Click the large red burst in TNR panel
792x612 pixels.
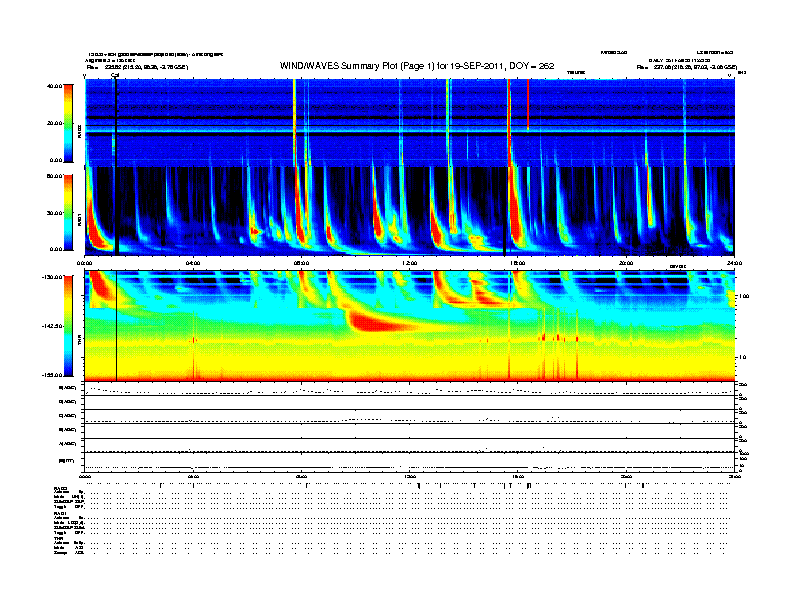(x=384, y=322)
